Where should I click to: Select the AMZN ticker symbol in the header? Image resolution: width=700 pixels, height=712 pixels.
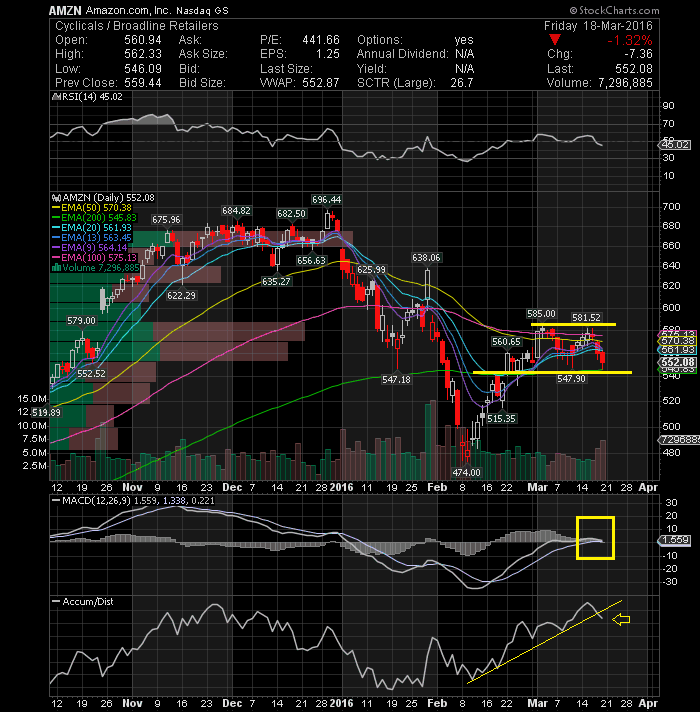[x=65, y=10]
